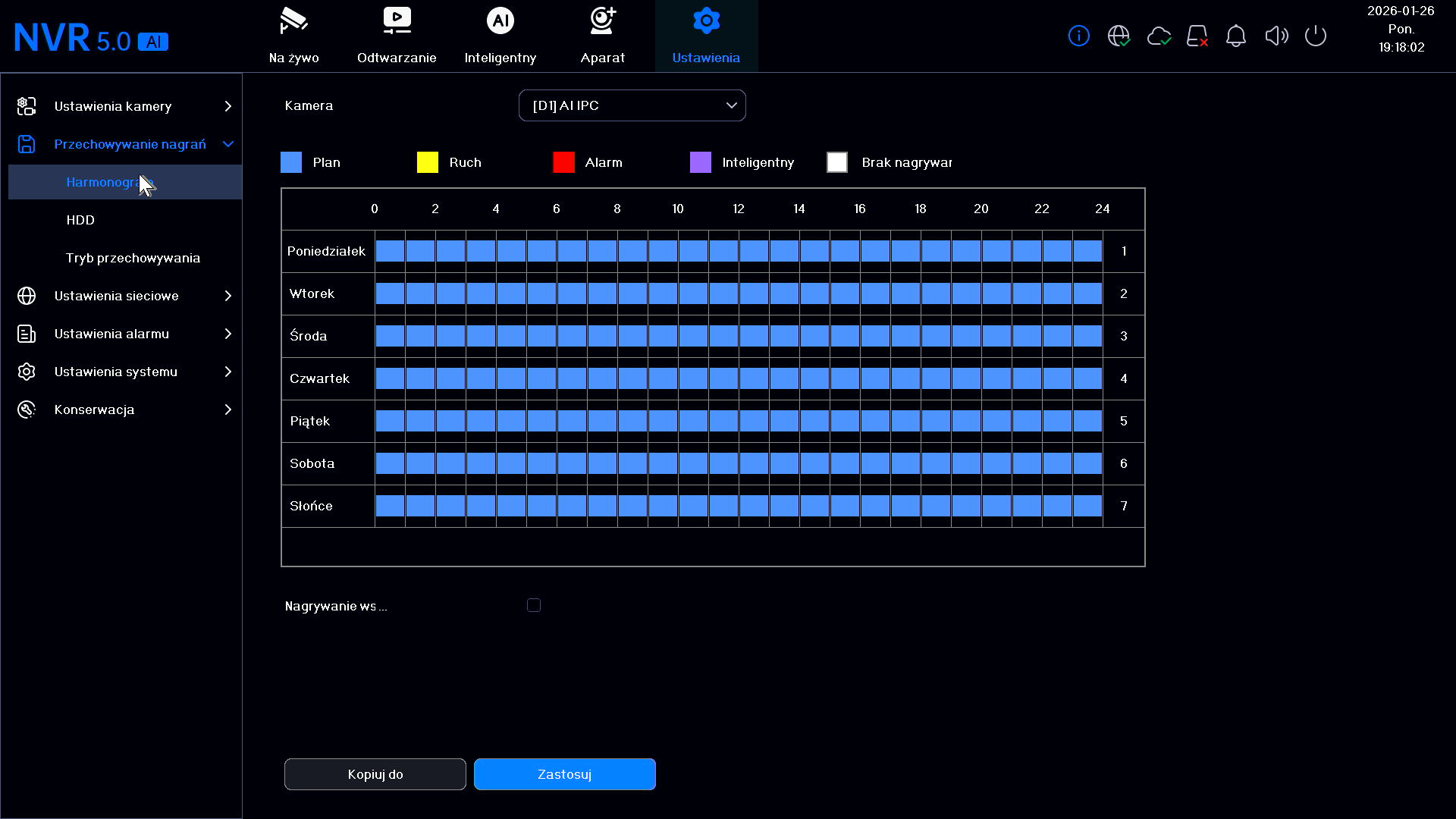Click the Ustawienia kamery sidebar icon

[27, 106]
